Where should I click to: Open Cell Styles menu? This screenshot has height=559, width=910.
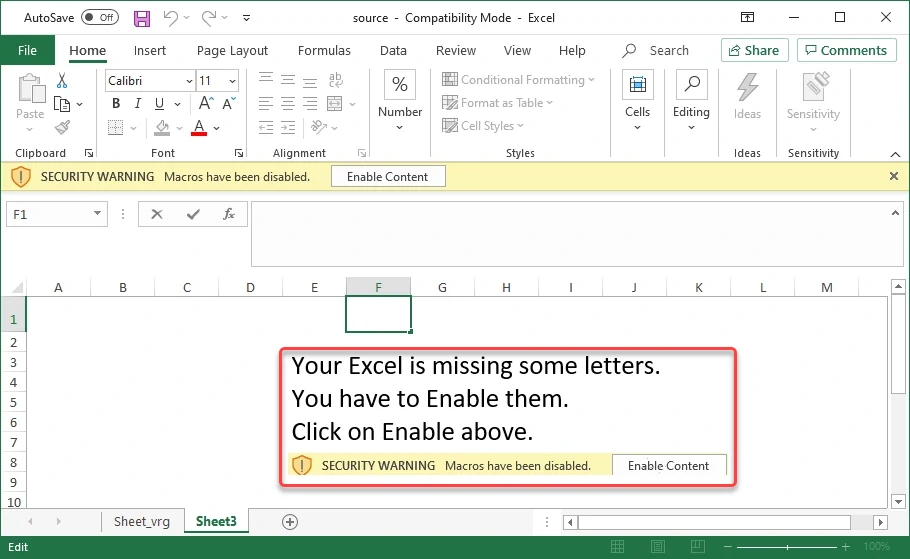click(x=483, y=126)
